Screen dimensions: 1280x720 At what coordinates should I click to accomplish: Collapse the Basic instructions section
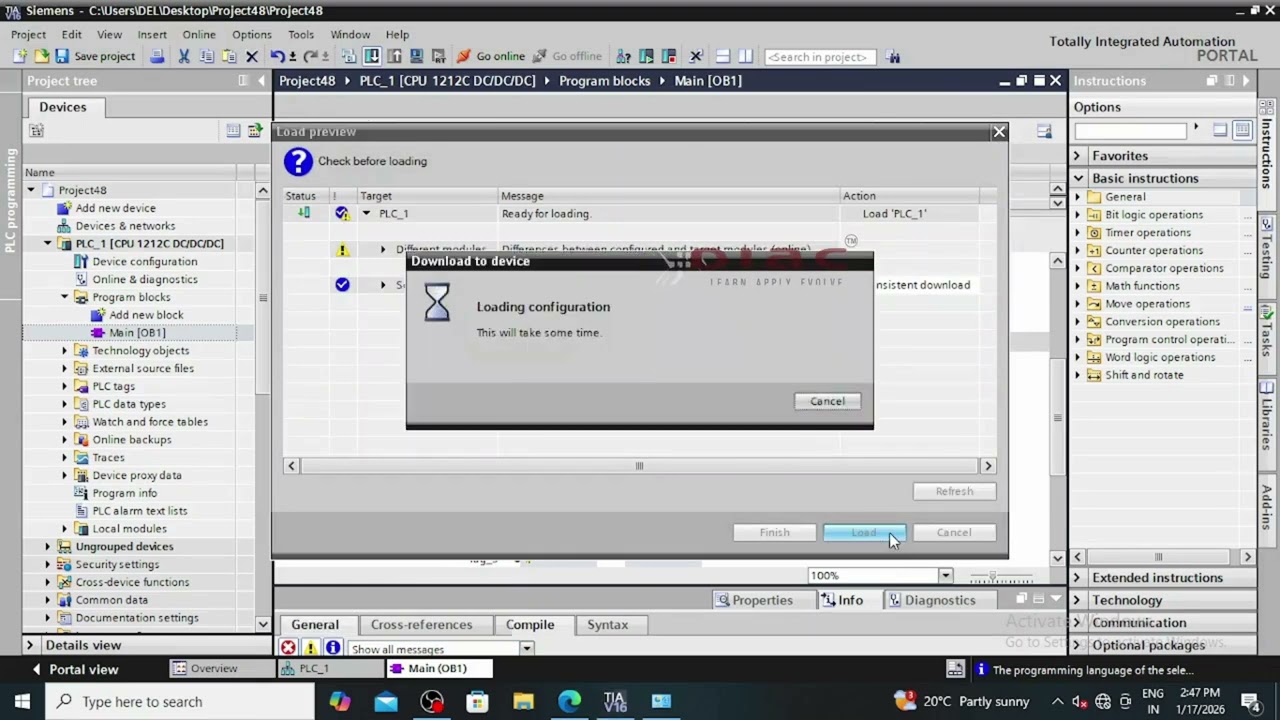click(1078, 178)
